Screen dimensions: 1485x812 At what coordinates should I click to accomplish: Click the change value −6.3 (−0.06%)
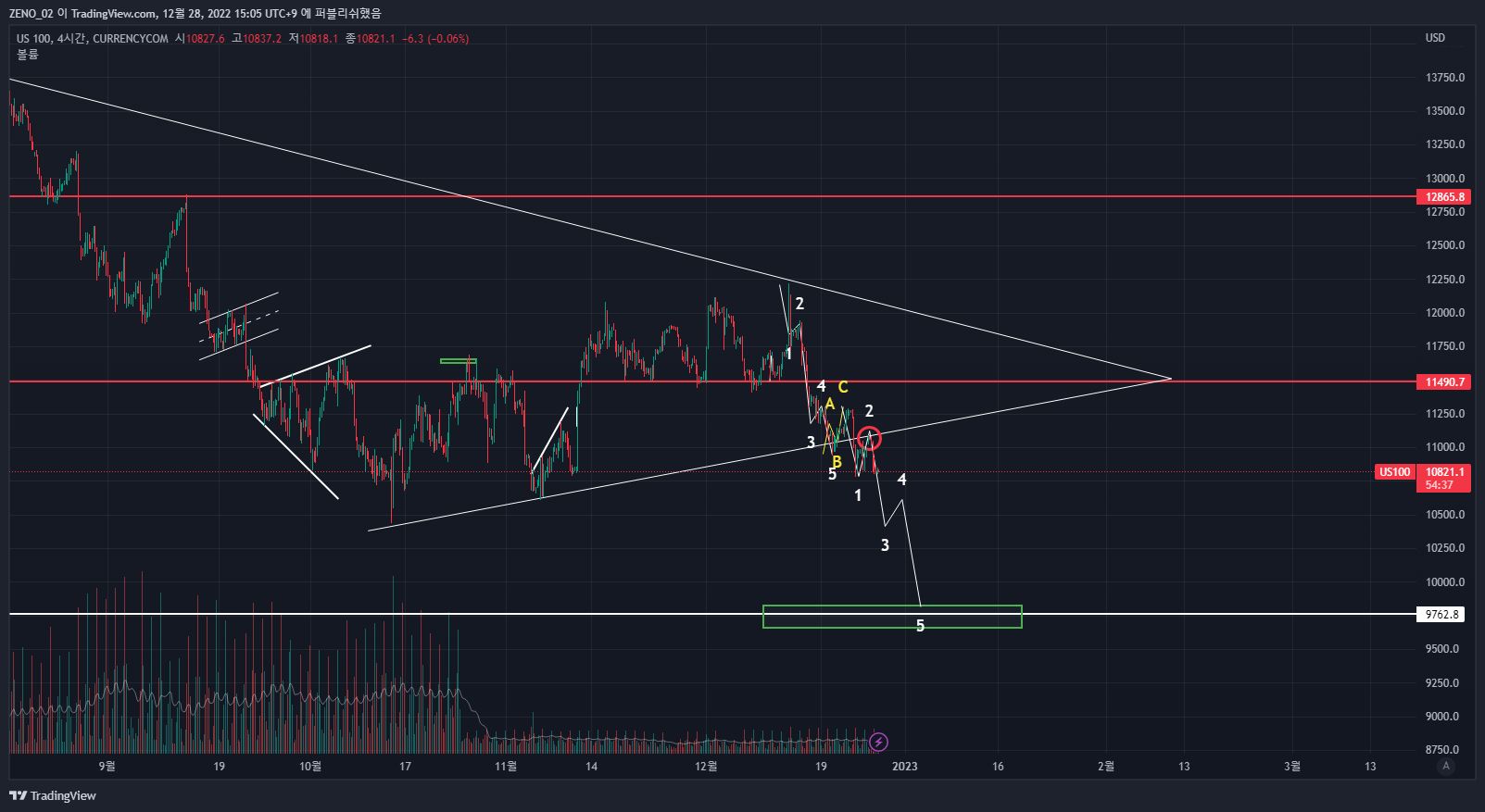435,39
